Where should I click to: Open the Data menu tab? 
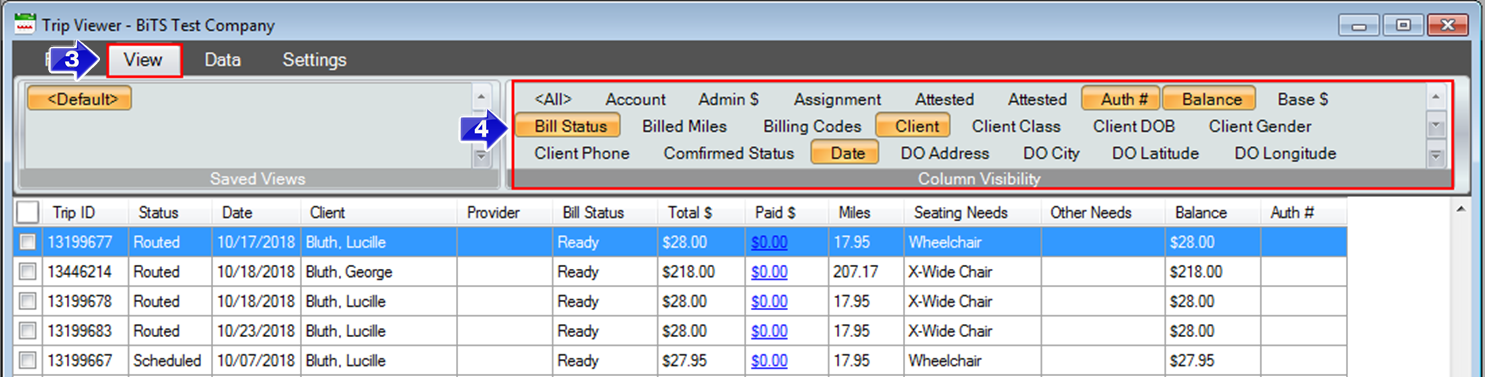222,60
